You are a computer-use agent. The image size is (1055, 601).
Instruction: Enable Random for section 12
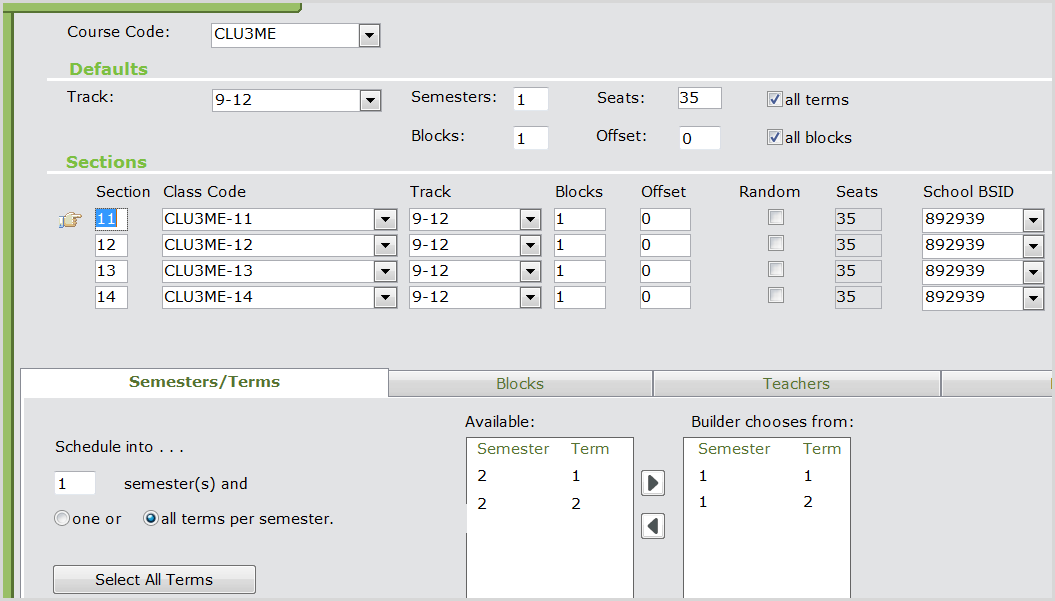pos(776,243)
